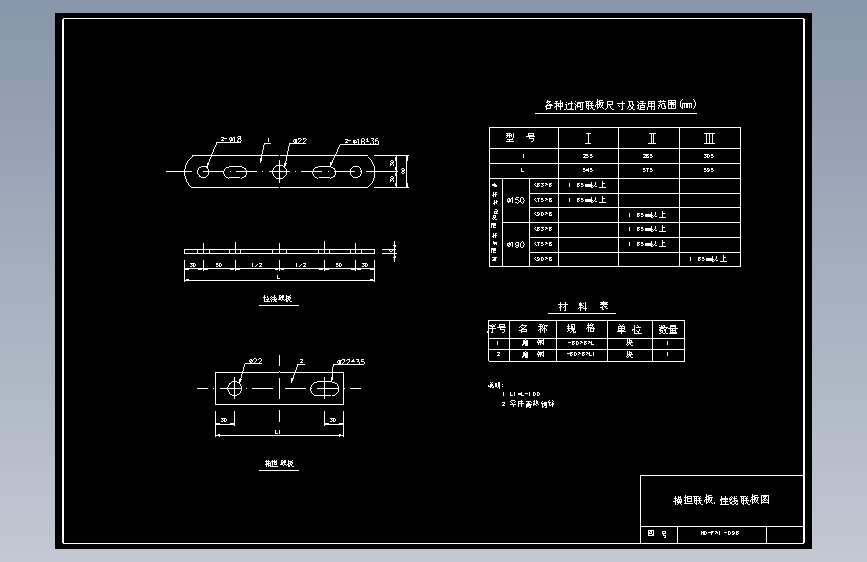Select column header Ⅱ in the dimensions table
This screenshot has height=562, width=867.
click(651, 138)
